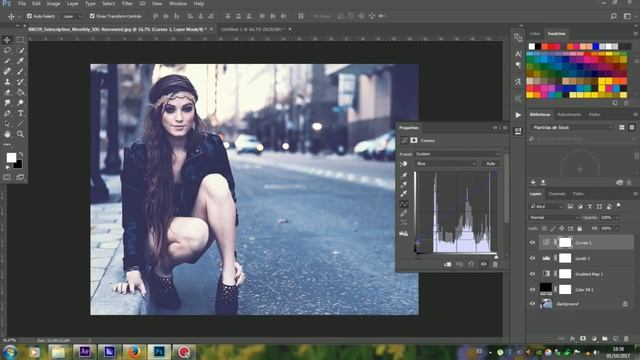Viewport: 640px width, 360px height.
Task: Open the Edit Toolbar three-dots button
Action: [7, 144]
